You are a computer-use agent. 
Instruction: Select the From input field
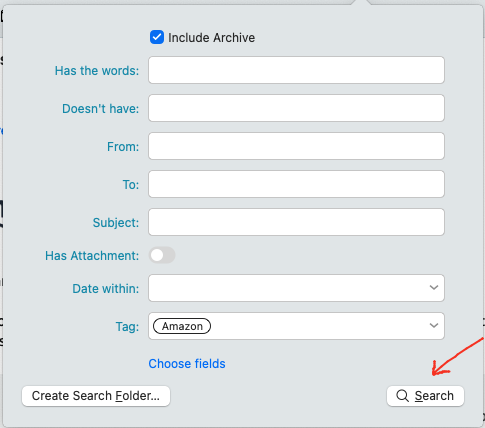coord(296,146)
